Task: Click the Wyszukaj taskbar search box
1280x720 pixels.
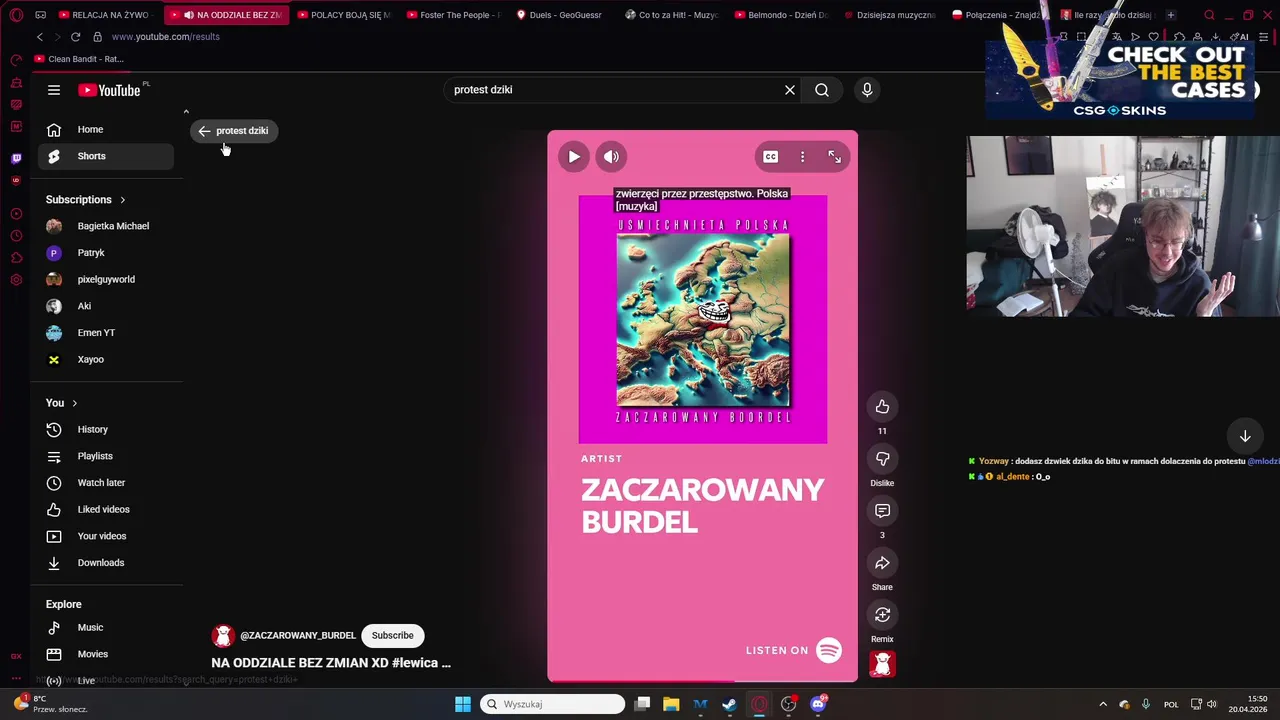Action: tap(553, 704)
